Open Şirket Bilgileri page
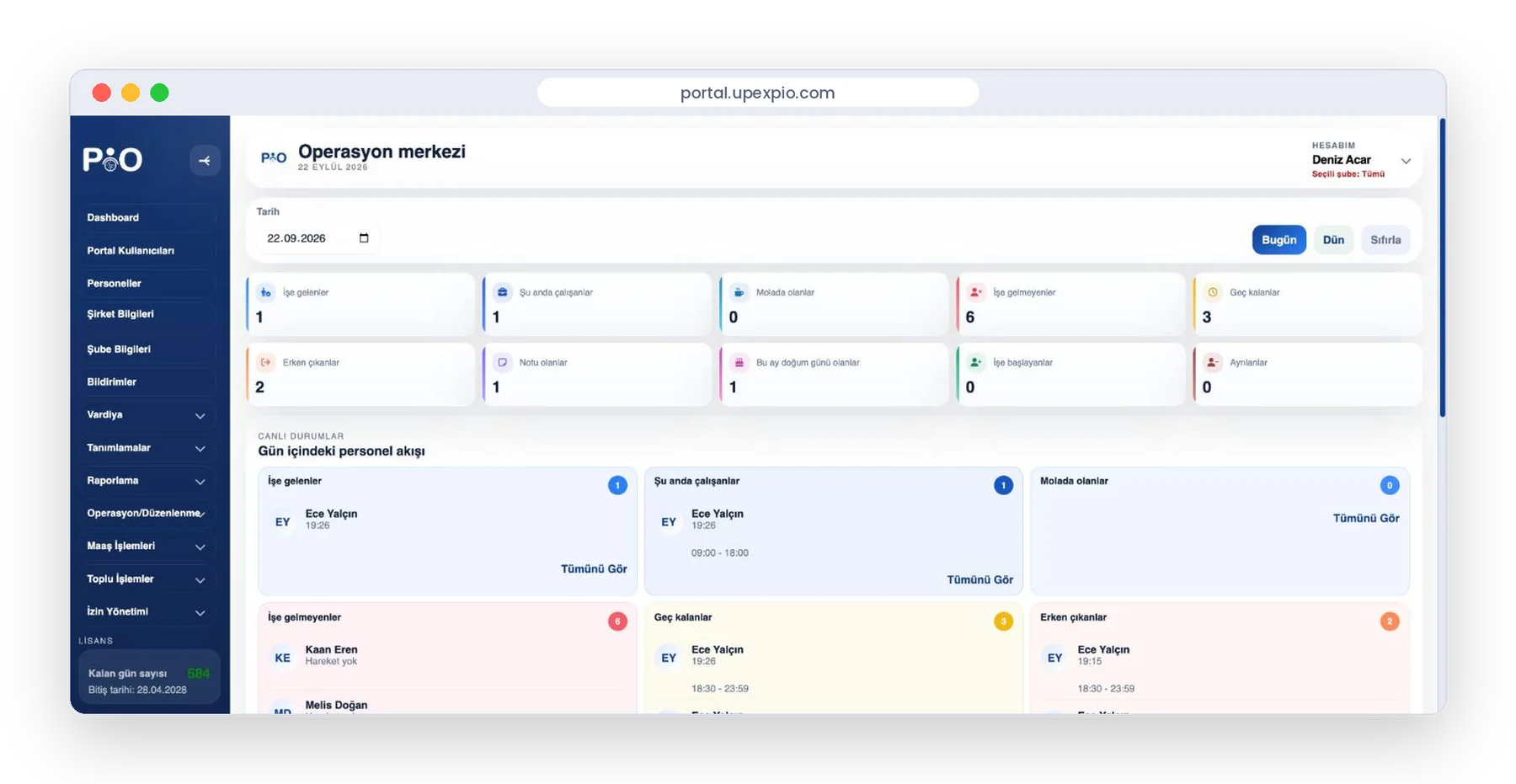1516x784 pixels. click(146, 314)
